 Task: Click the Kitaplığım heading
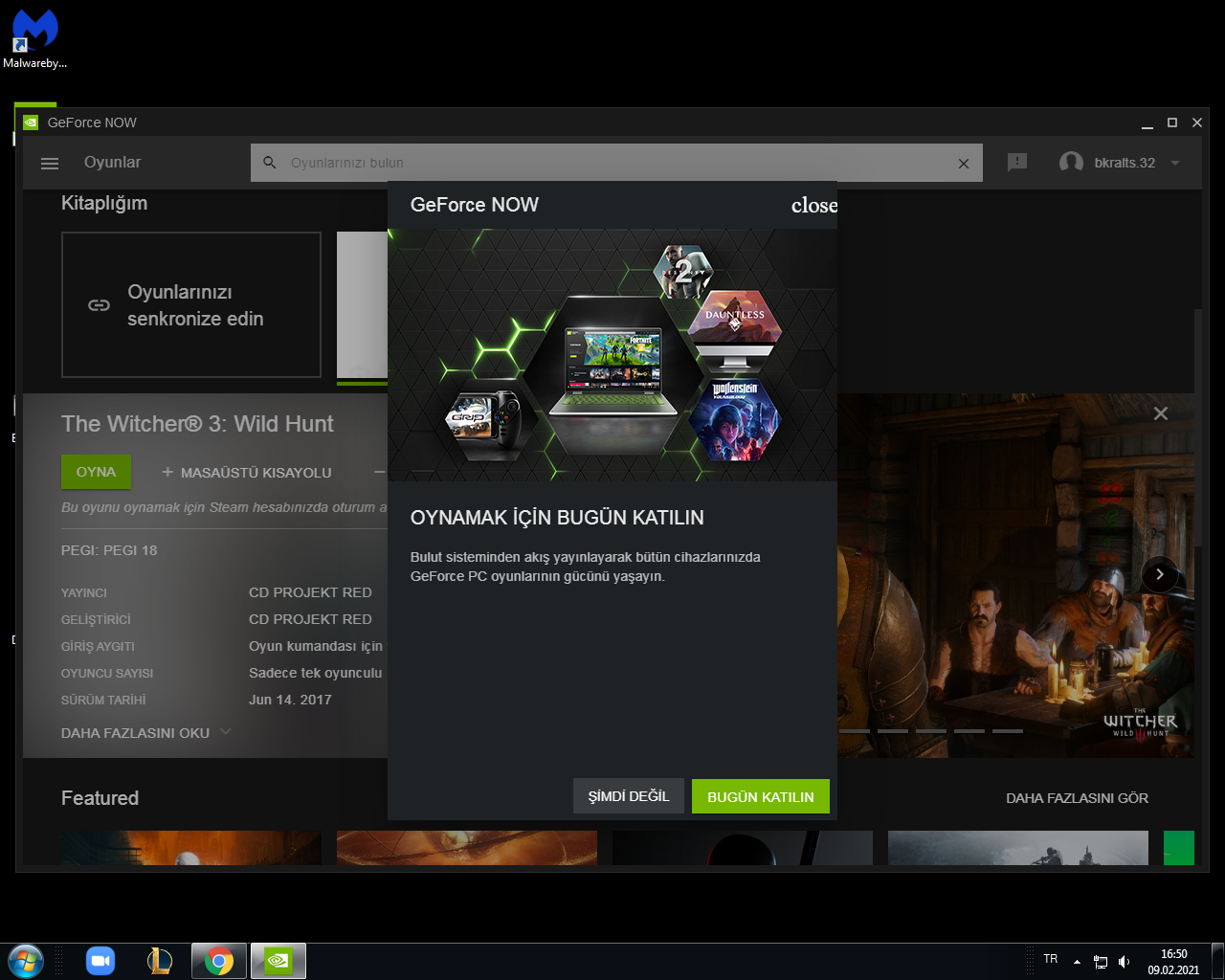tap(104, 203)
